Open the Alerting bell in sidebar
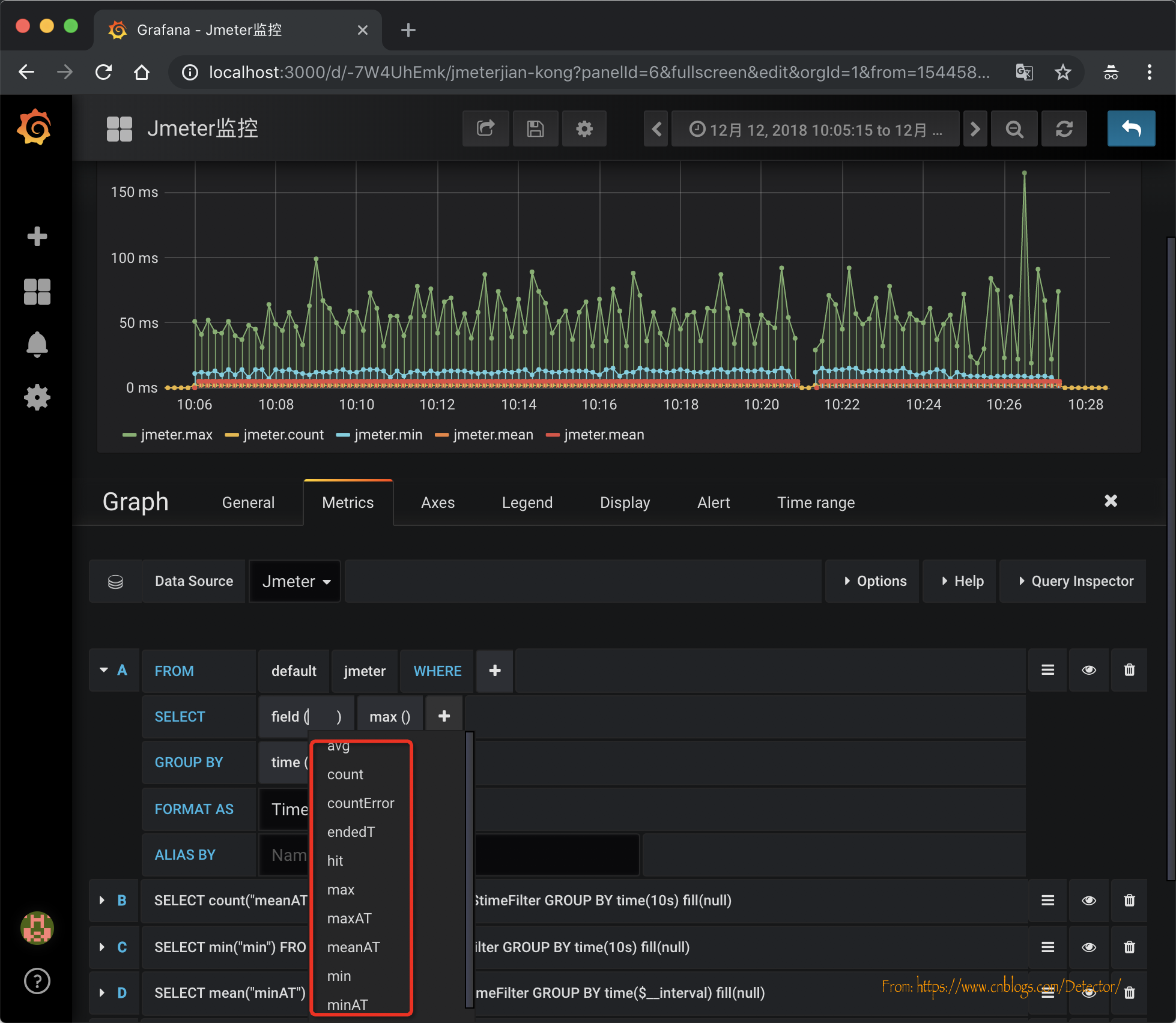Viewport: 1176px width, 1023px height. [37, 344]
